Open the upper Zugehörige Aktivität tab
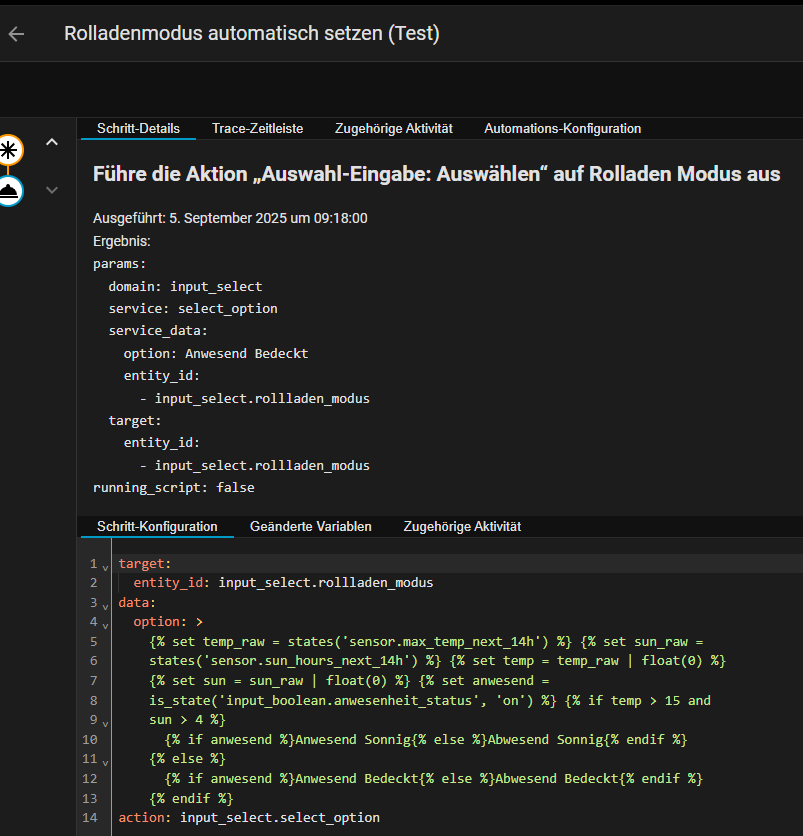Screen dimensions: 803x836 (394, 128)
